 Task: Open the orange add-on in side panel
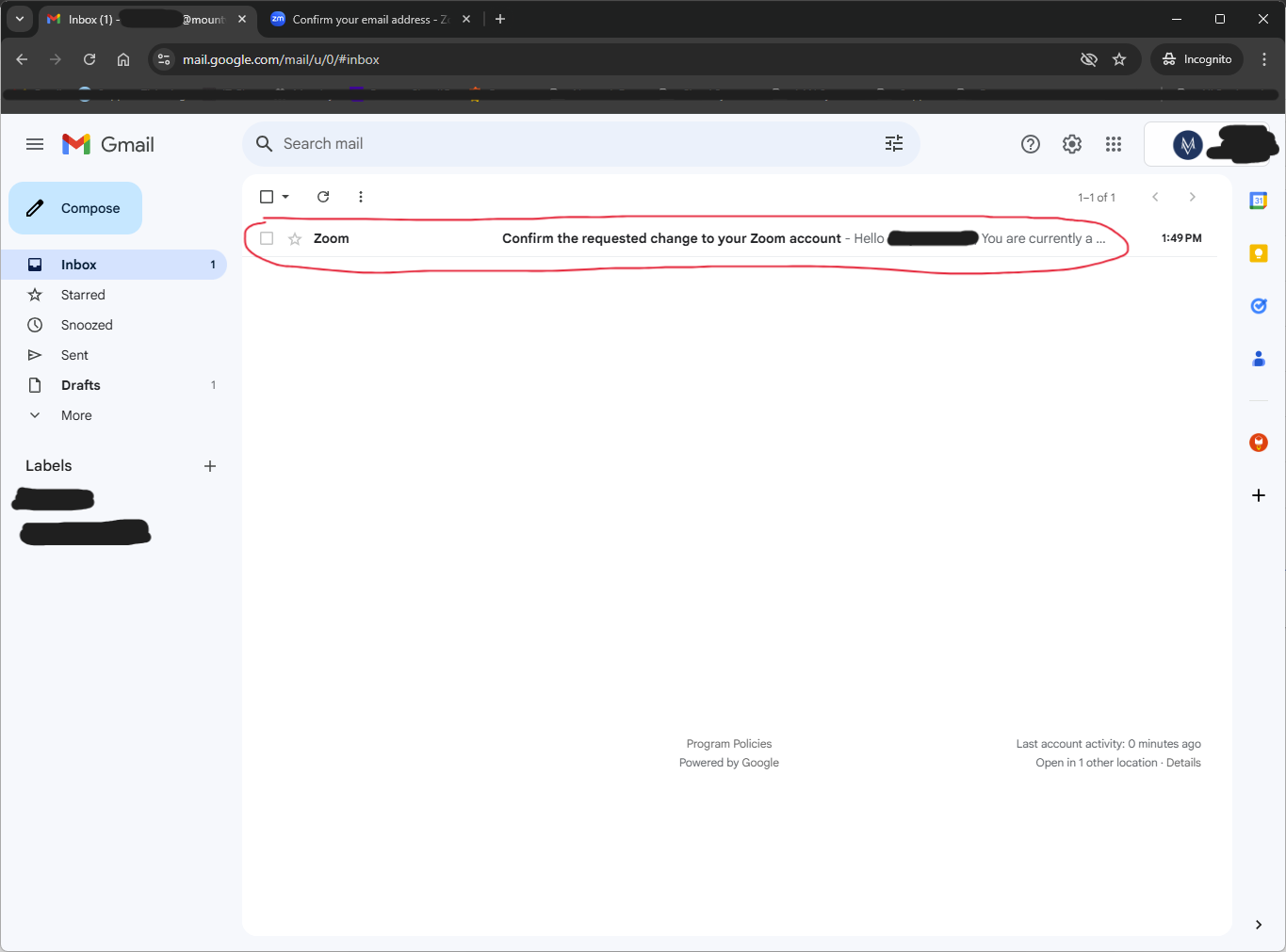[x=1259, y=443]
